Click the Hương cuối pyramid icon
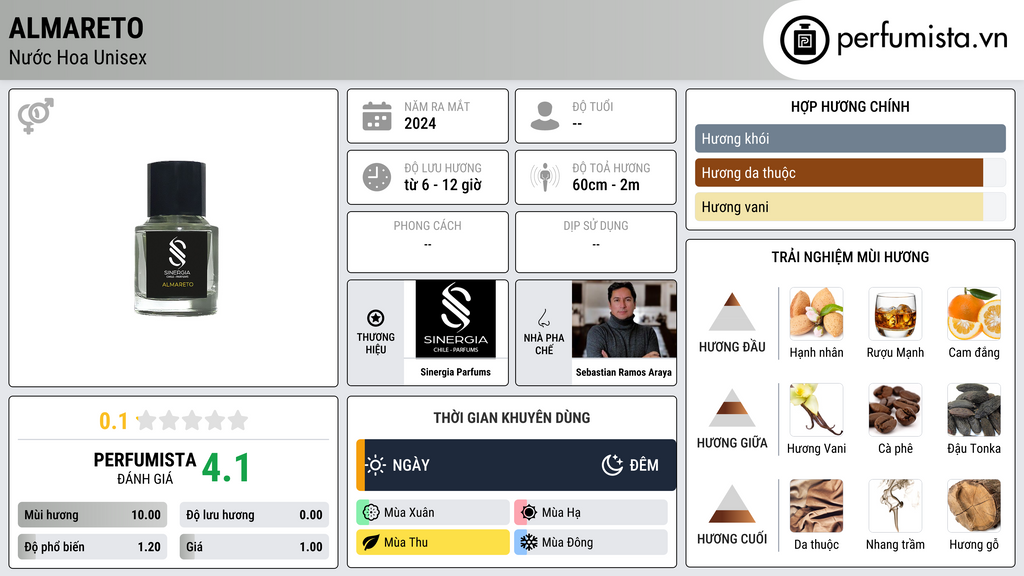The width and height of the screenshot is (1024, 576). pyautogui.click(x=732, y=504)
